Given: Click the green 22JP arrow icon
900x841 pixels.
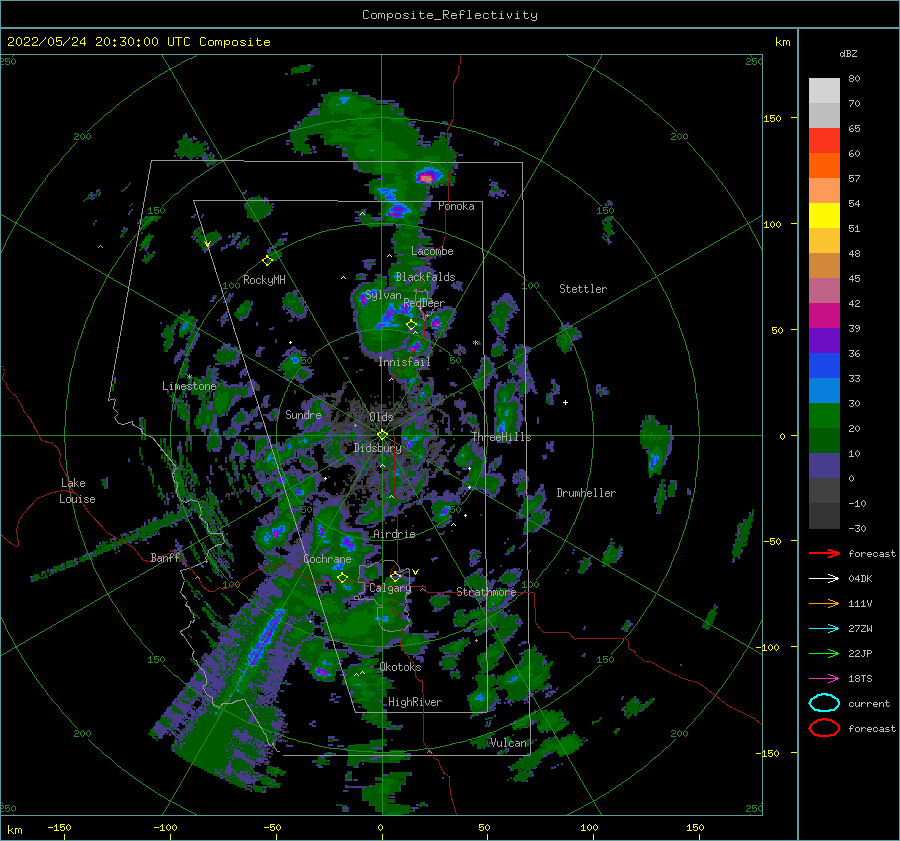Looking at the screenshot, I should (824, 653).
